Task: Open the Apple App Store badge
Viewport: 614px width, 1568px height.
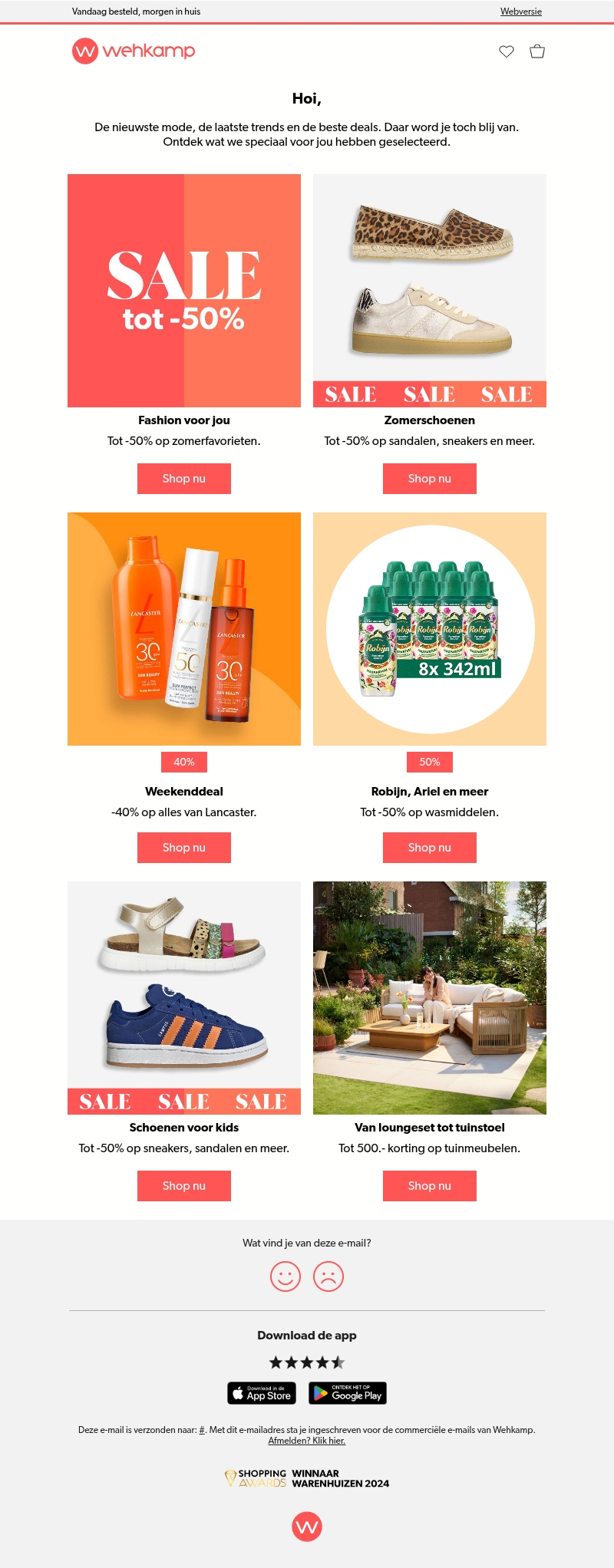Action: pyautogui.click(x=262, y=1393)
